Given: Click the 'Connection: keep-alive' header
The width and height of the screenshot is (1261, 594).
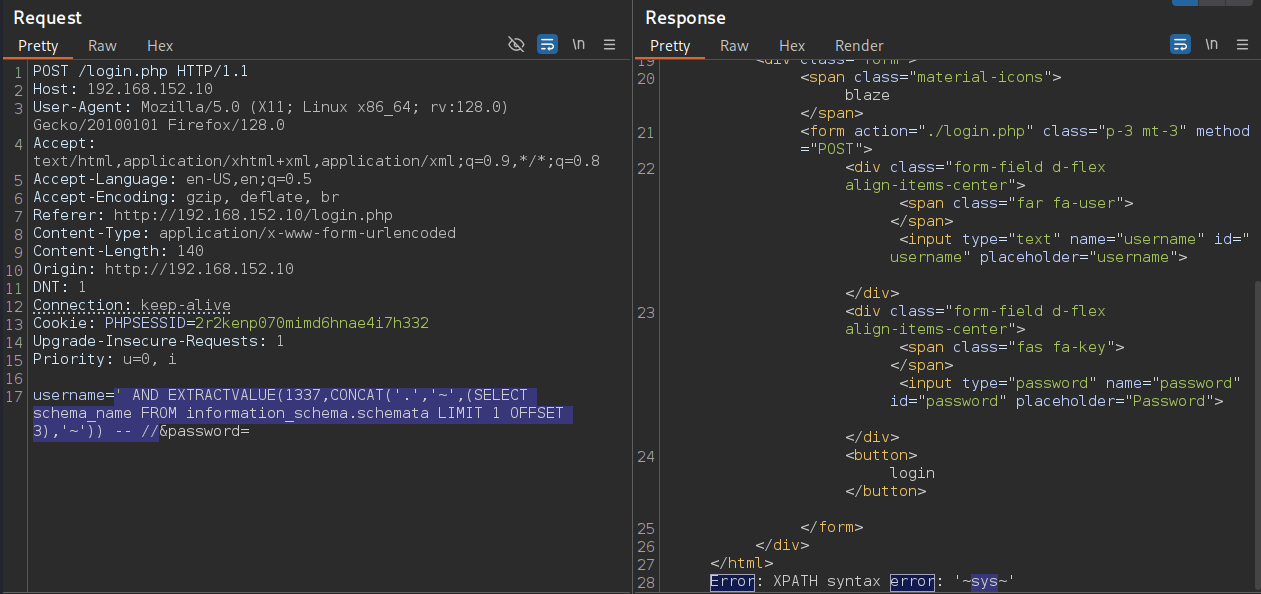Looking at the screenshot, I should pos(132,305).
